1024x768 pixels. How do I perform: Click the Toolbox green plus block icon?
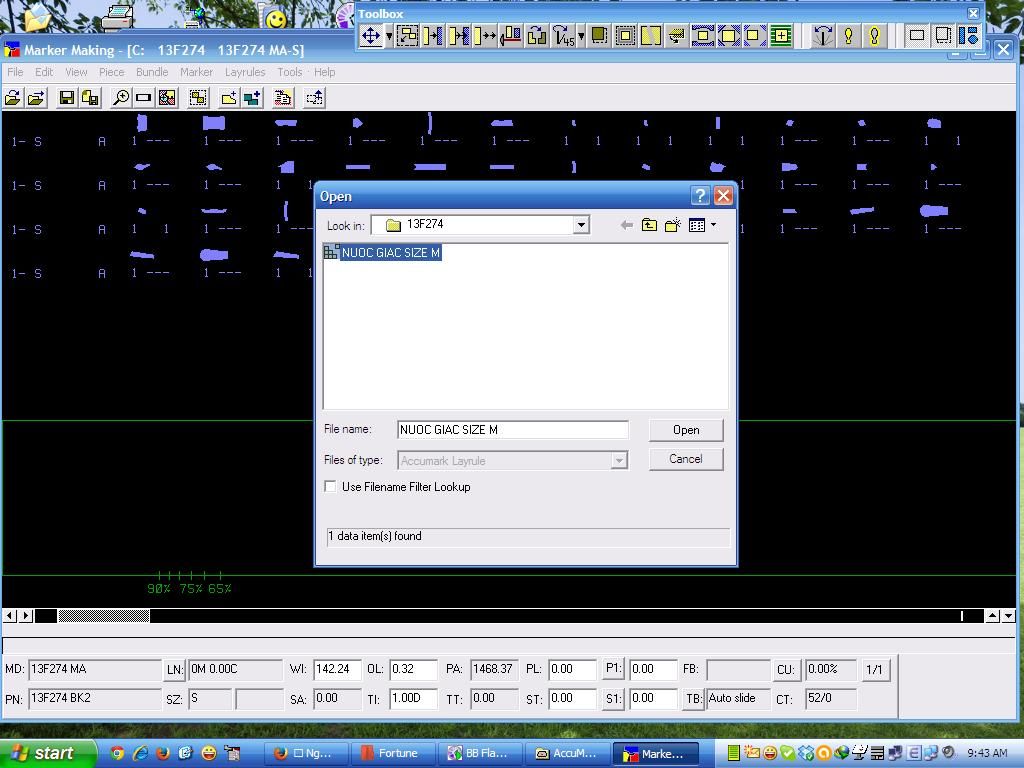(780, 35)
